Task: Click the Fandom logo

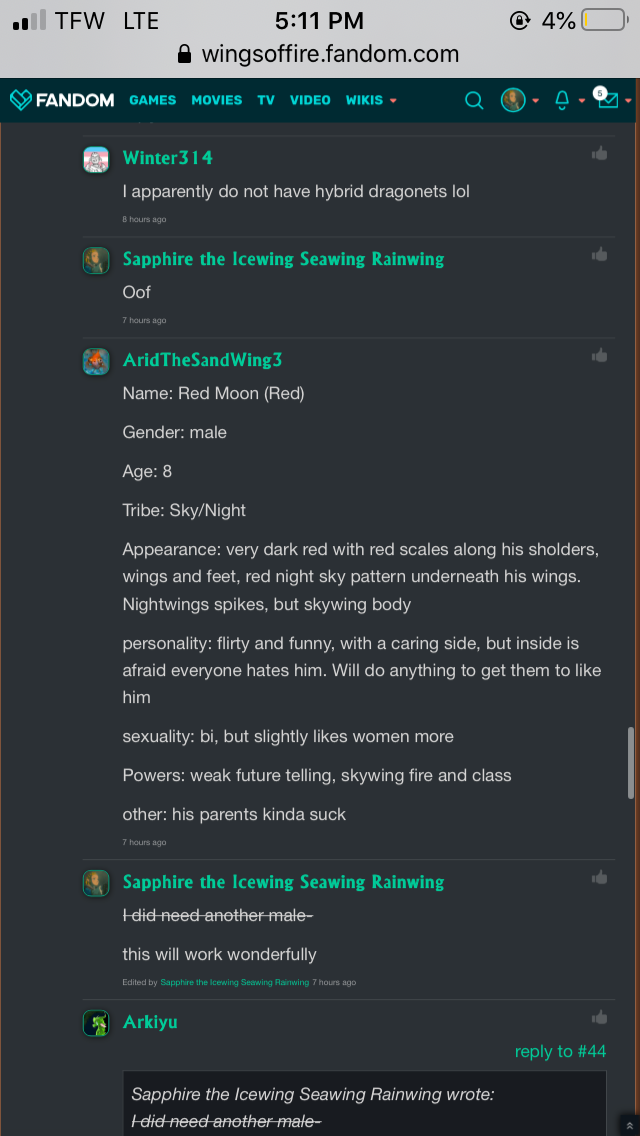Action: coord(62,100)
